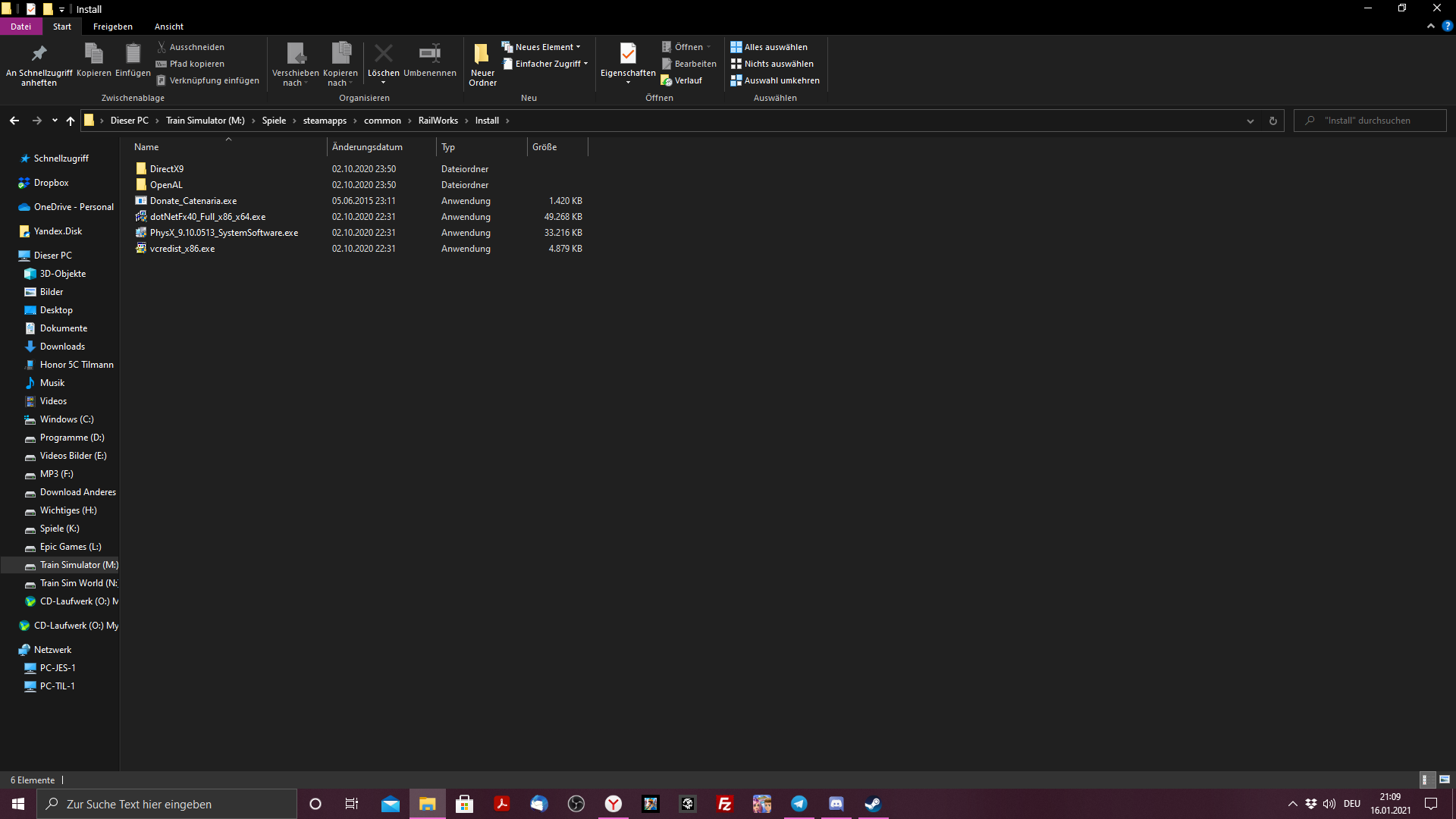Switch to details view in status bar
The image size is (1456, 819).
coord(1425,780)
